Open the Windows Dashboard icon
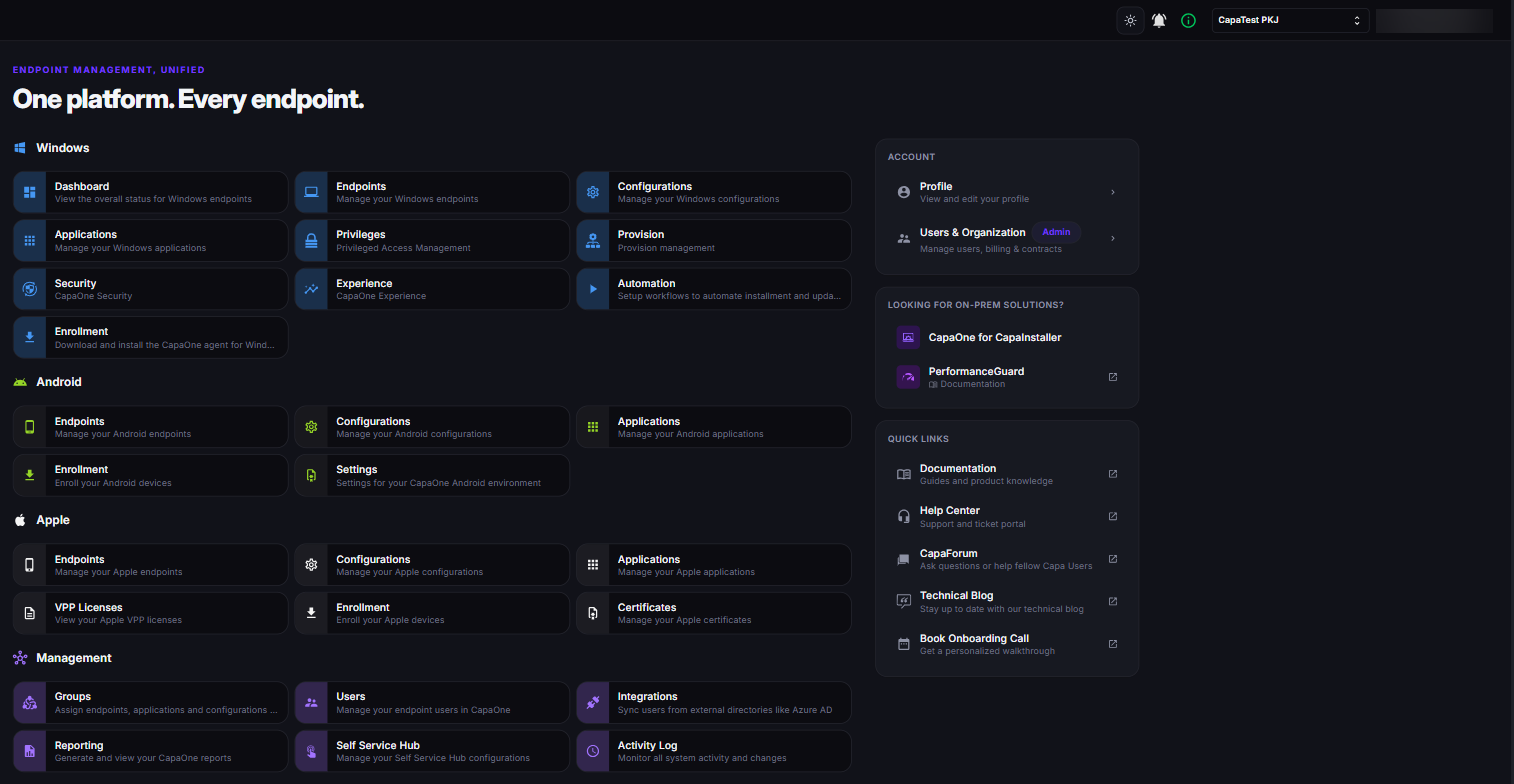This screenshot has width=1514, height=784. coord(30,192)
